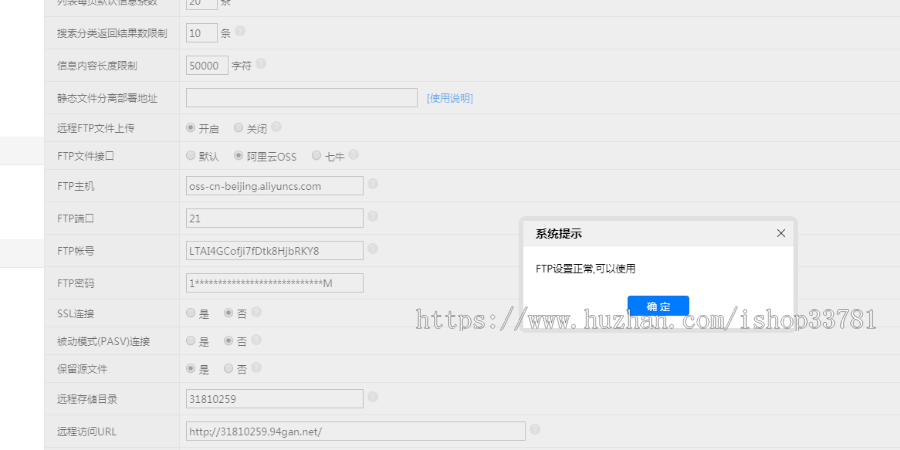The width and height of the screenshot is (900, 450).
Task: Click the FTP帐号 input field
Action: click(x=274, y=251)
